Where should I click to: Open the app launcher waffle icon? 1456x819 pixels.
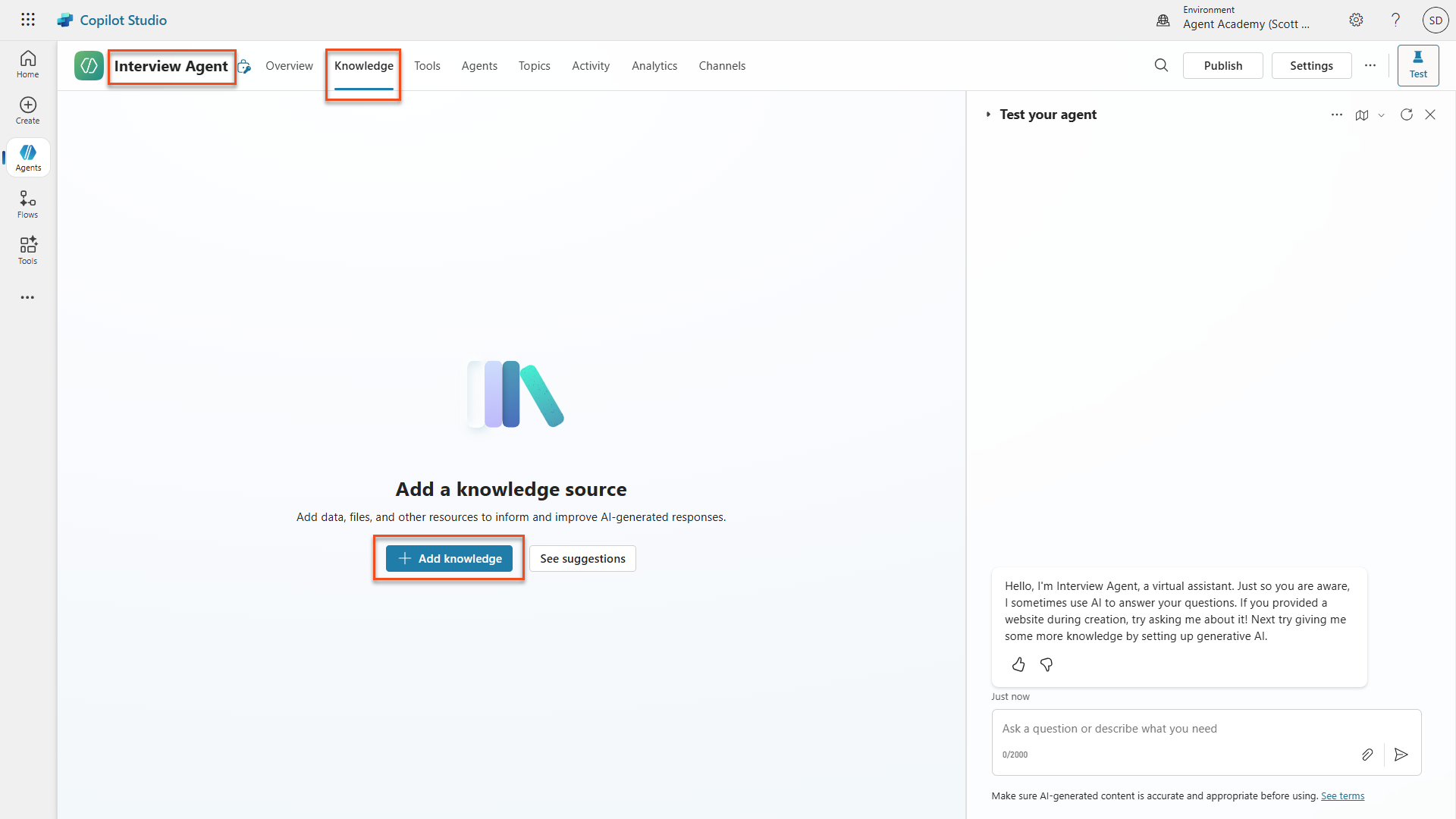tap(28, 20)
